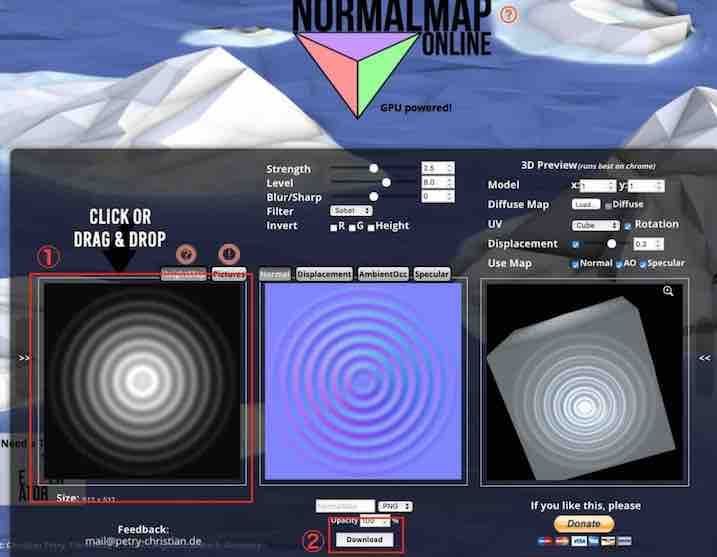
Task: Select the tab left of Pictures
Action: pyautogui.click(x=184, y=274)
